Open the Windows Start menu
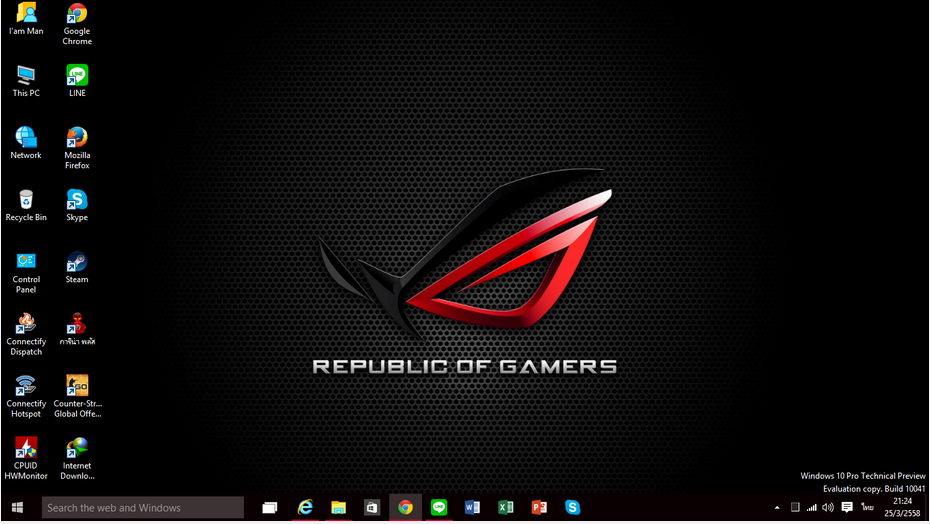930x524 pixels. (x=18, y=507)
